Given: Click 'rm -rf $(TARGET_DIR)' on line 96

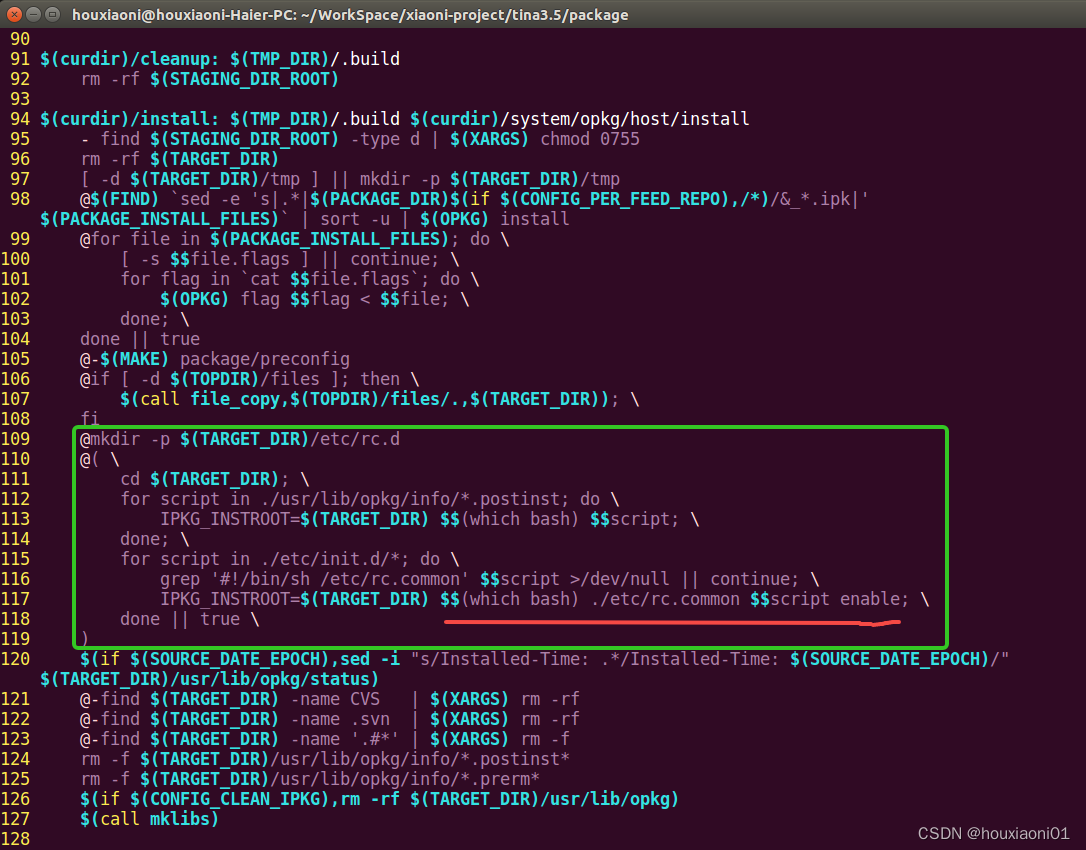Looking at the screenshot, I should coord(179,159).
